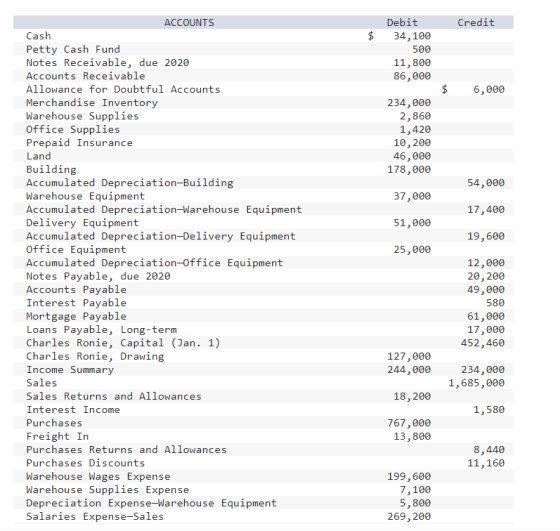The height and width of the screenshot is (531, 560).
Task: Click the Building value 178,000
Action: coord(409,169)
